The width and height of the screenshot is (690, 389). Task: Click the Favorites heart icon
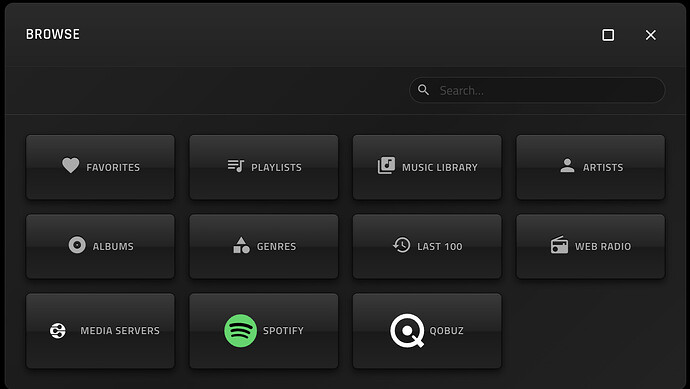(70, 165)
